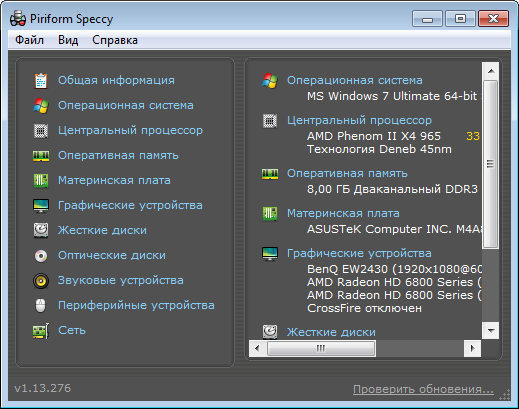Select the Центральный процессор chip icon in sidebar
Viewport: 519px width, 409px height.
(x=41, y=131)
